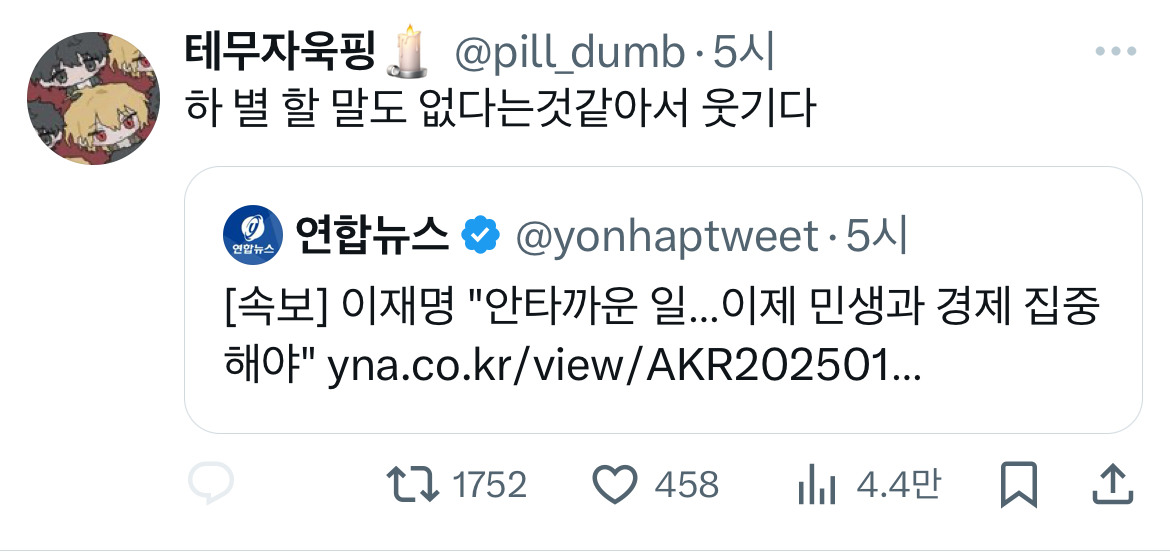Viewport: 1170px width, 556px height.
Task: Click the blue verified badge next to 연합뉴스
Action: [x=481, y=235]
